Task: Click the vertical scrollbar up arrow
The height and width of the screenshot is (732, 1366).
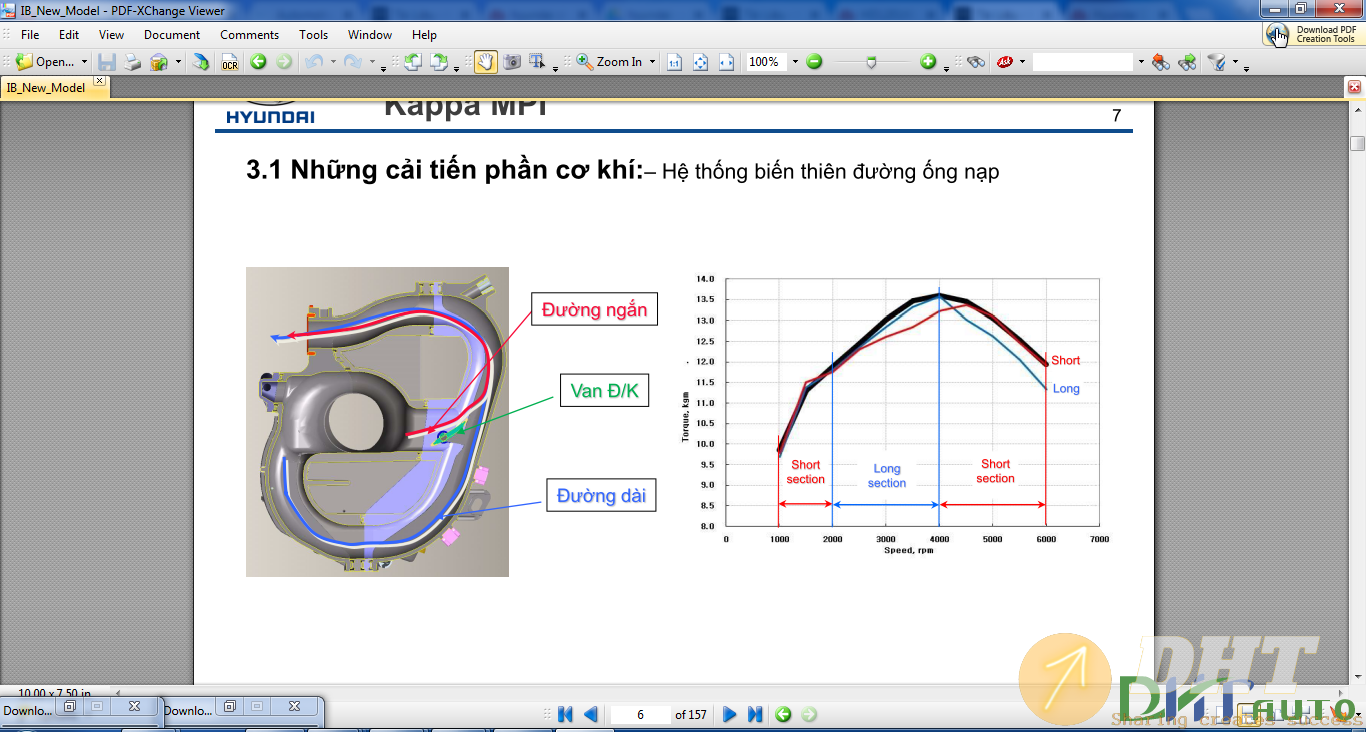Action: (1357, 111)
